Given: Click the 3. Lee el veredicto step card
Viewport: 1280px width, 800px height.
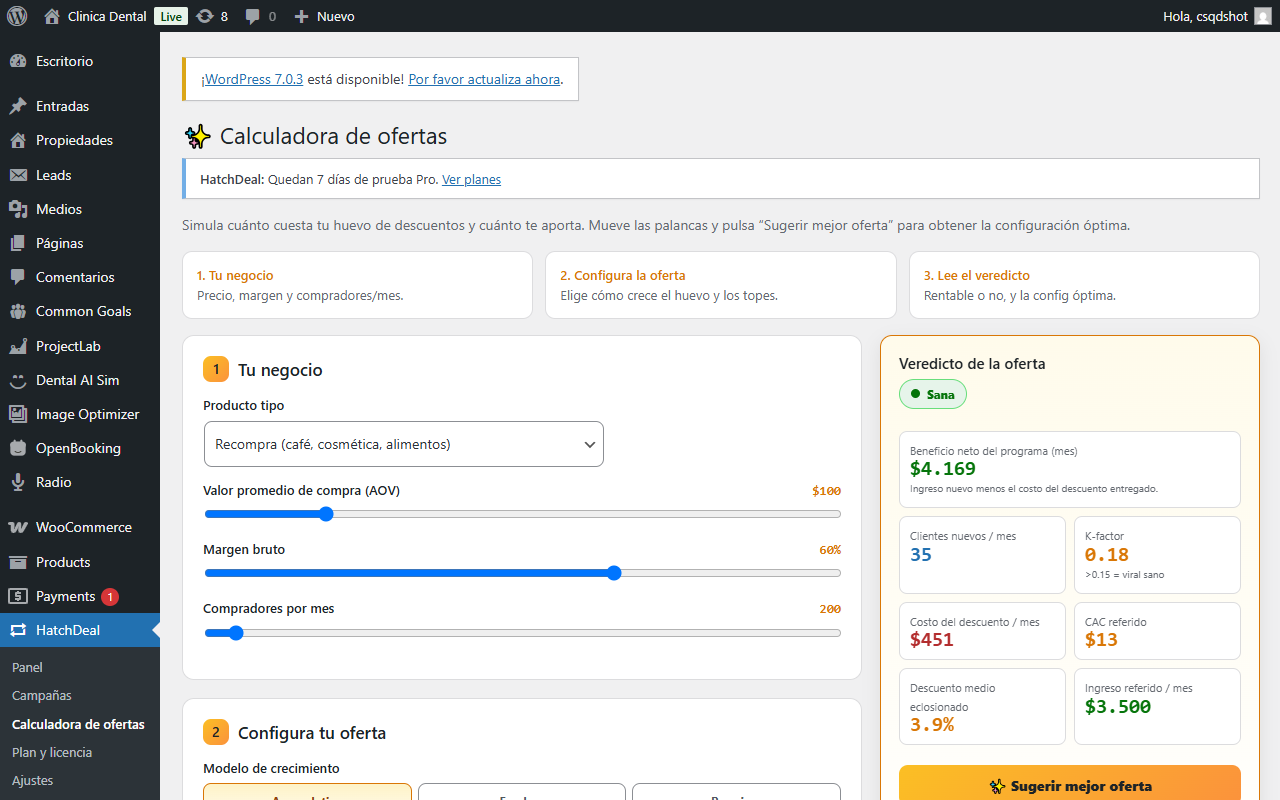Looking at the screenshot, I should click(1084, 285).
